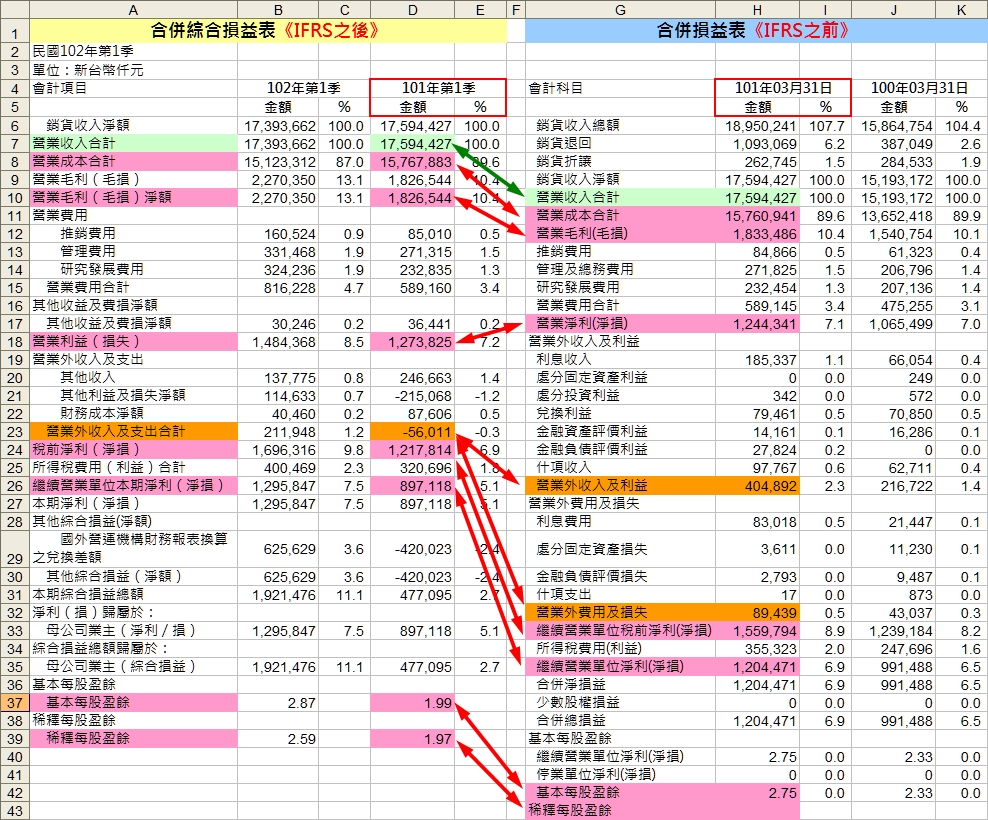Select EPS value 2.87 in column B
The height and width of the screenshot is (820, 988).
coord(279,702)
